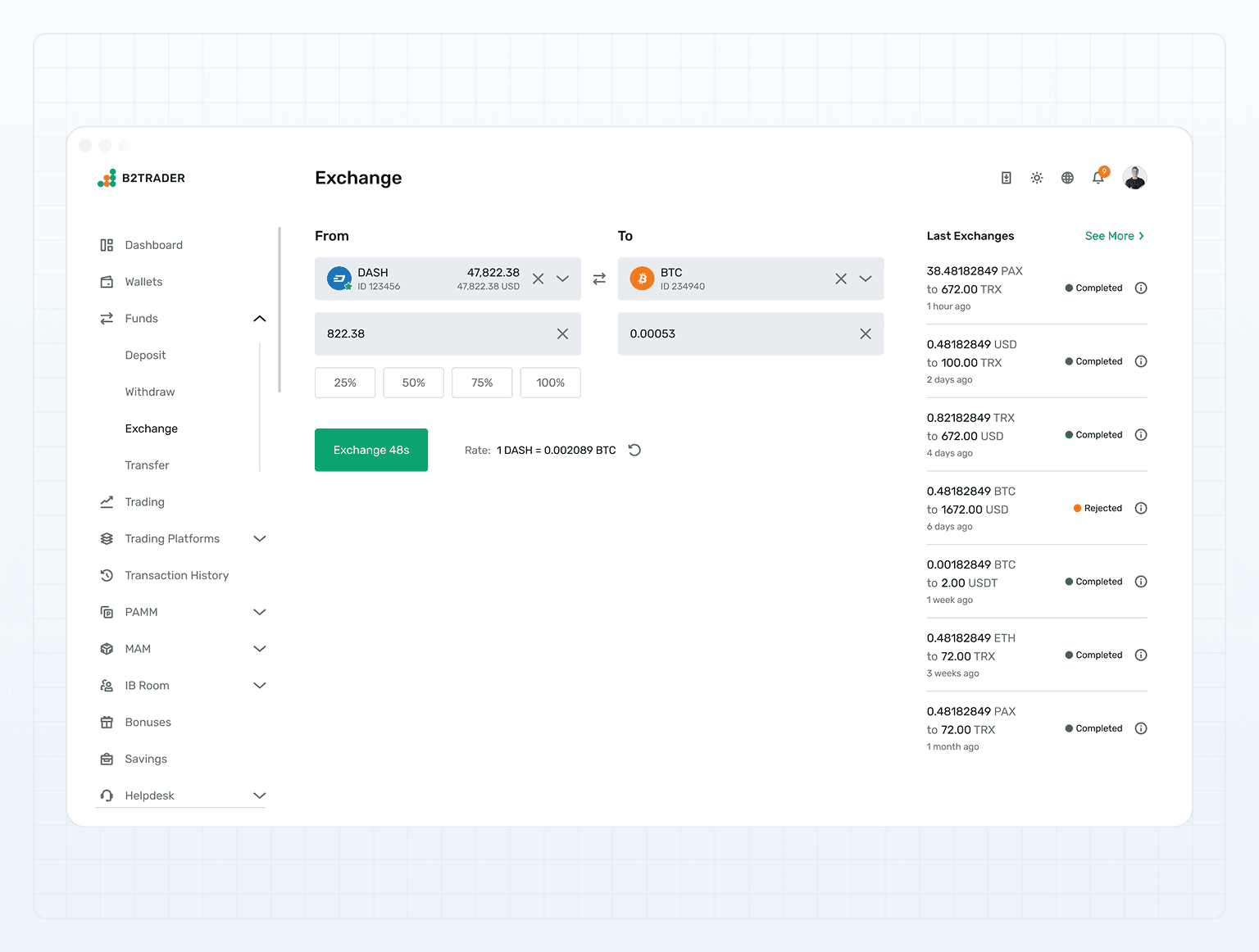The image size is (1259, 952).
Task: Click the Wallets icon in sidebar
Action: tap(107, 282)
